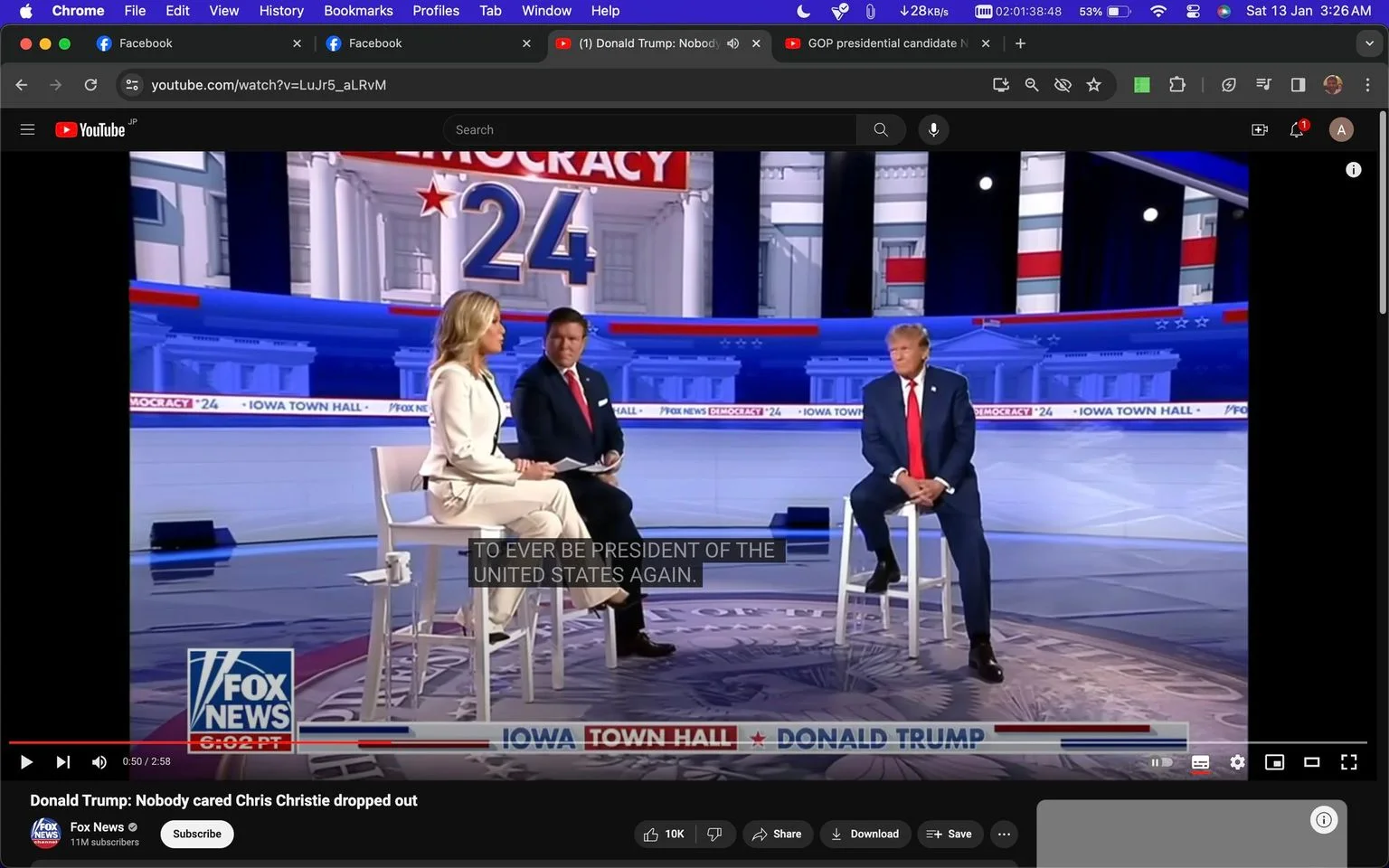This screenshot has width=1389, height=868.
Task: Seek on the red video progress bar
Action: [x=687, y=742]
